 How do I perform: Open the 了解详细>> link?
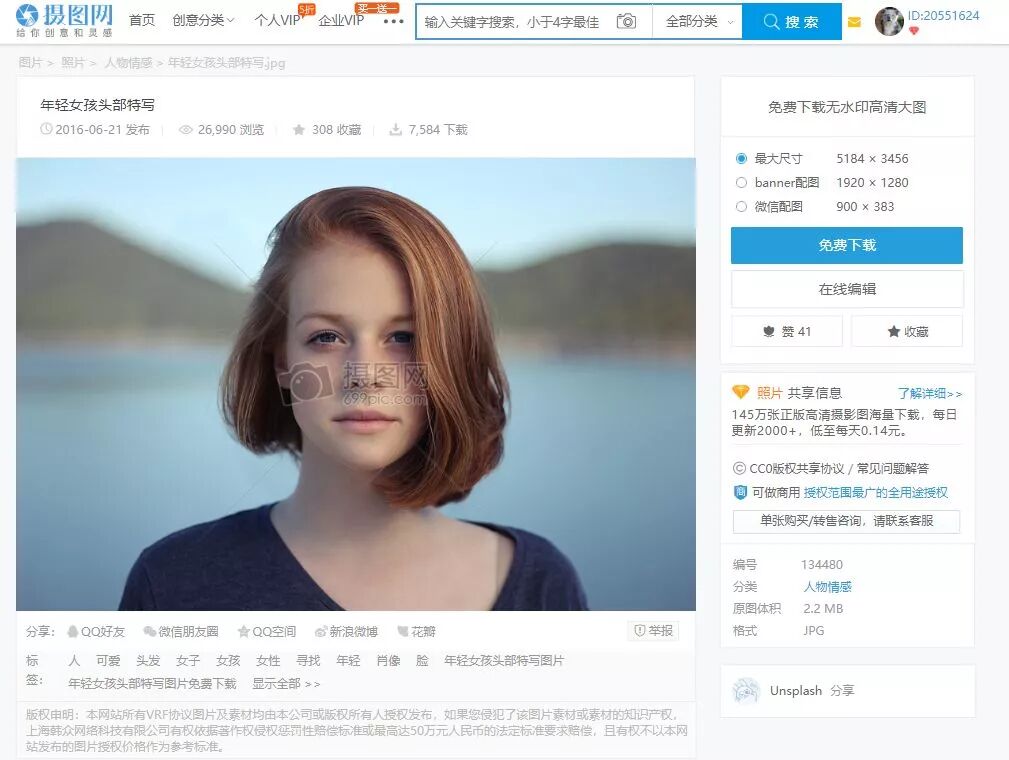coord(930,393)
